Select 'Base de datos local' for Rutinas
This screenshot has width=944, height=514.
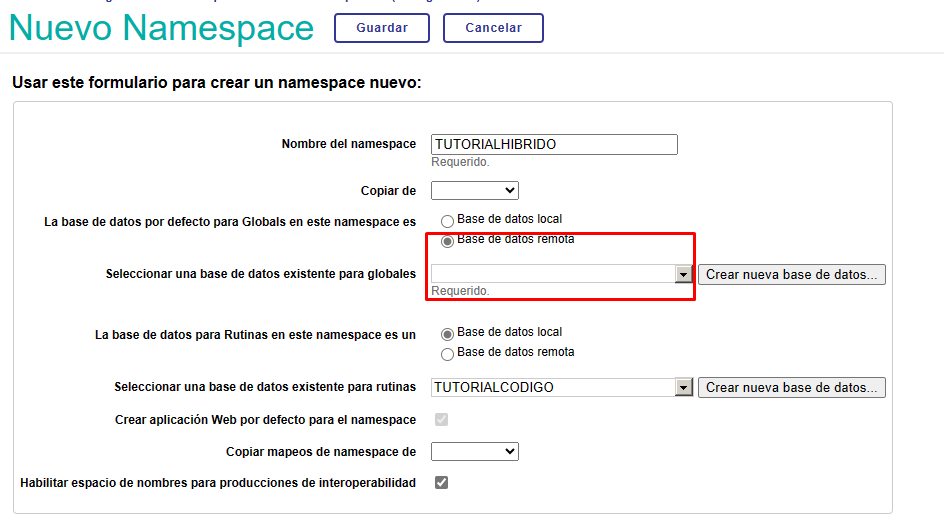(x=447, y=333)
